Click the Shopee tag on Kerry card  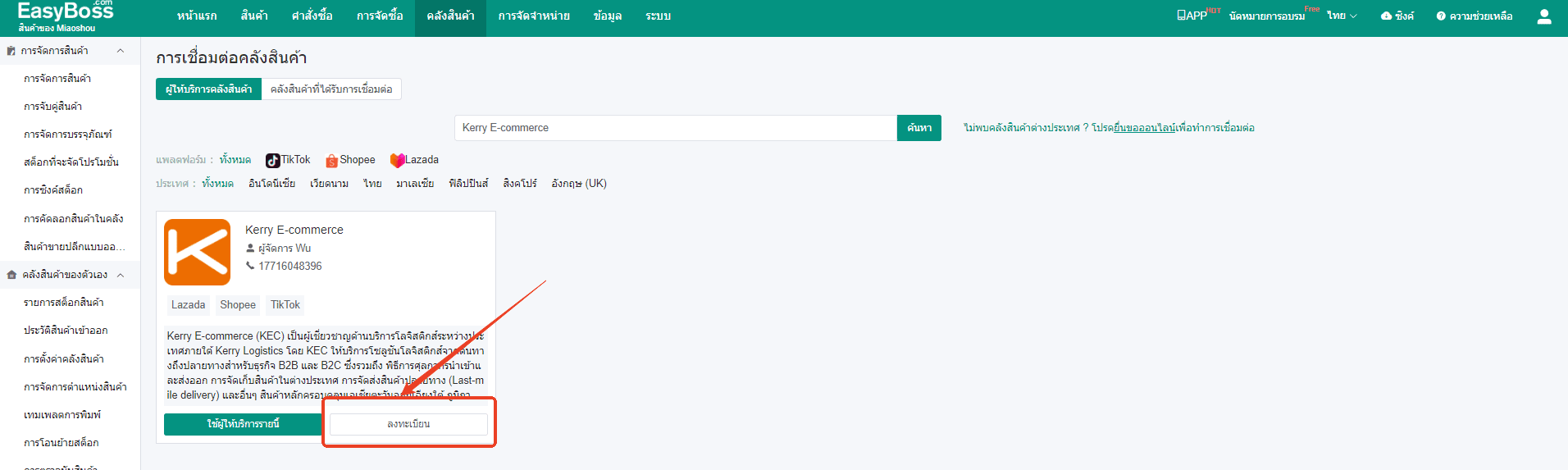coord(238,305)
